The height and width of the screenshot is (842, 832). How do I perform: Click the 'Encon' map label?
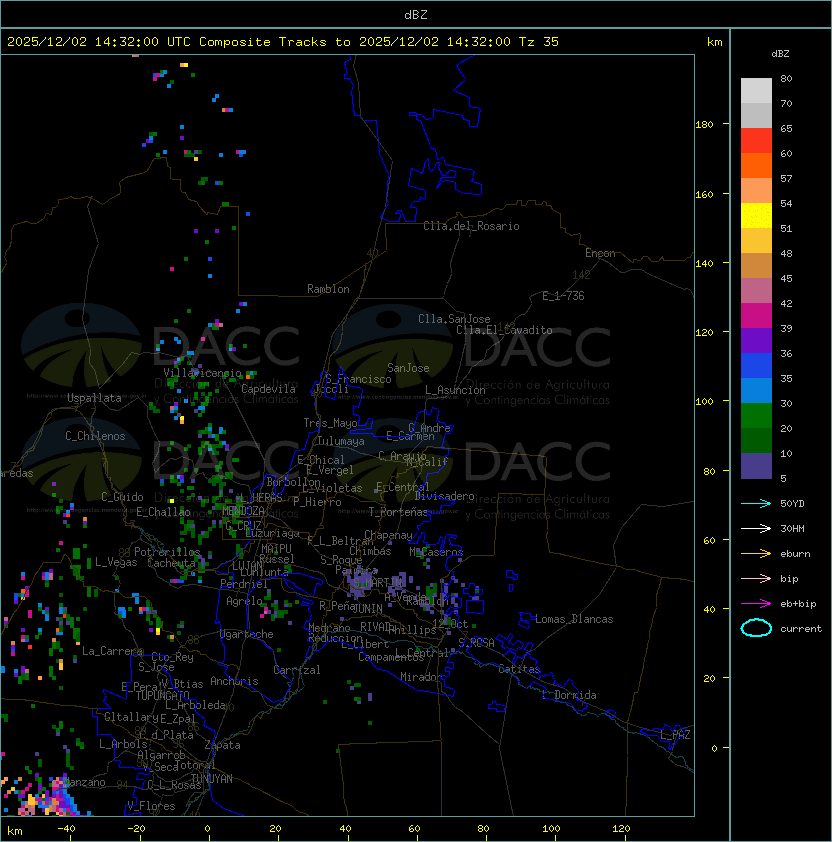pos(600,253)
